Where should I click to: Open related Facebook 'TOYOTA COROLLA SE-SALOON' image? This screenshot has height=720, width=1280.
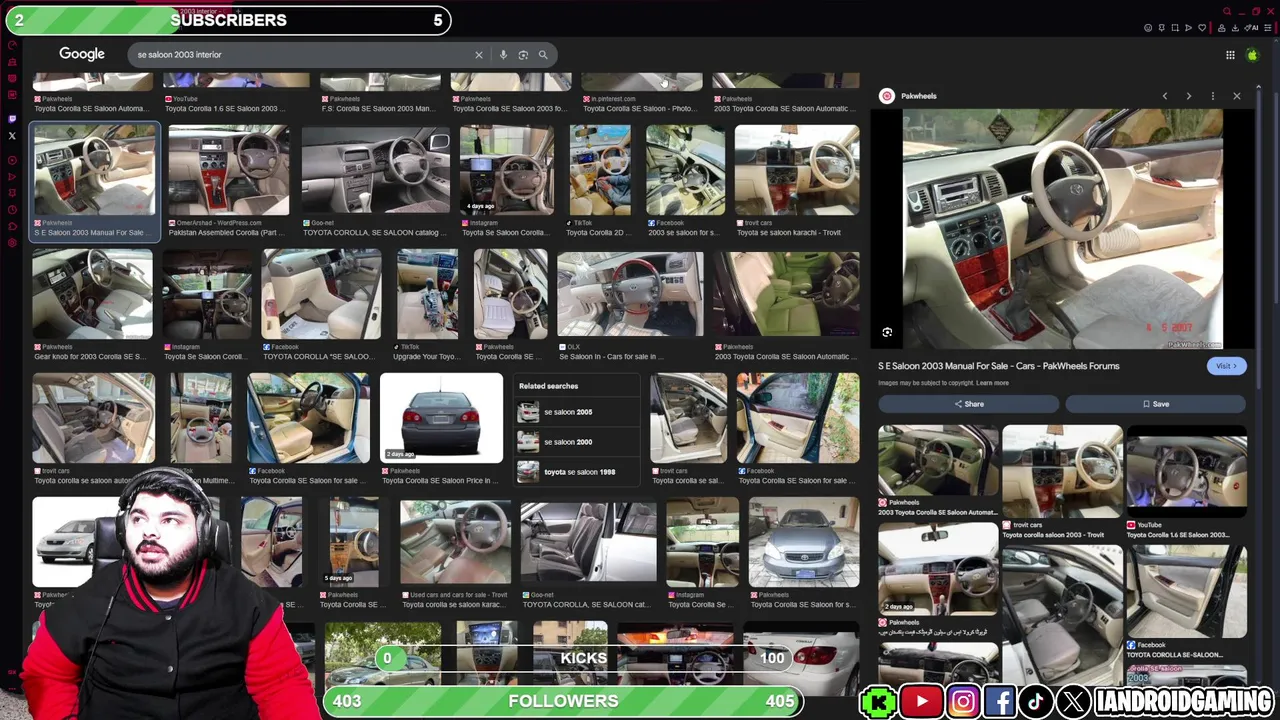point(1186,591)
